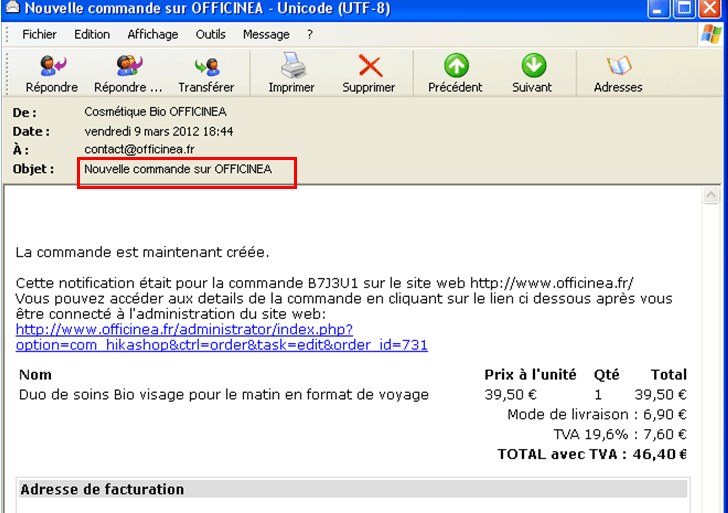Click the recipient contact@officinea.fr
The height and width of the screenshot is (513, 728).
[x=139, y=149]
